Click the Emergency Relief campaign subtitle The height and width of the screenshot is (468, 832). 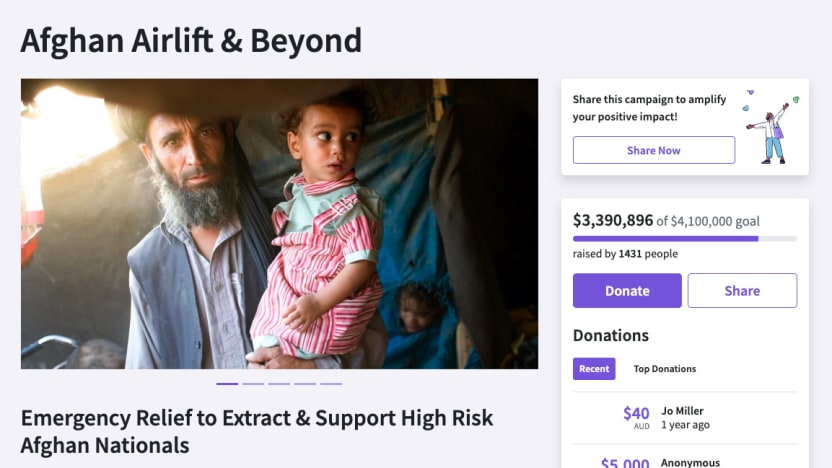tap(257, 431)
